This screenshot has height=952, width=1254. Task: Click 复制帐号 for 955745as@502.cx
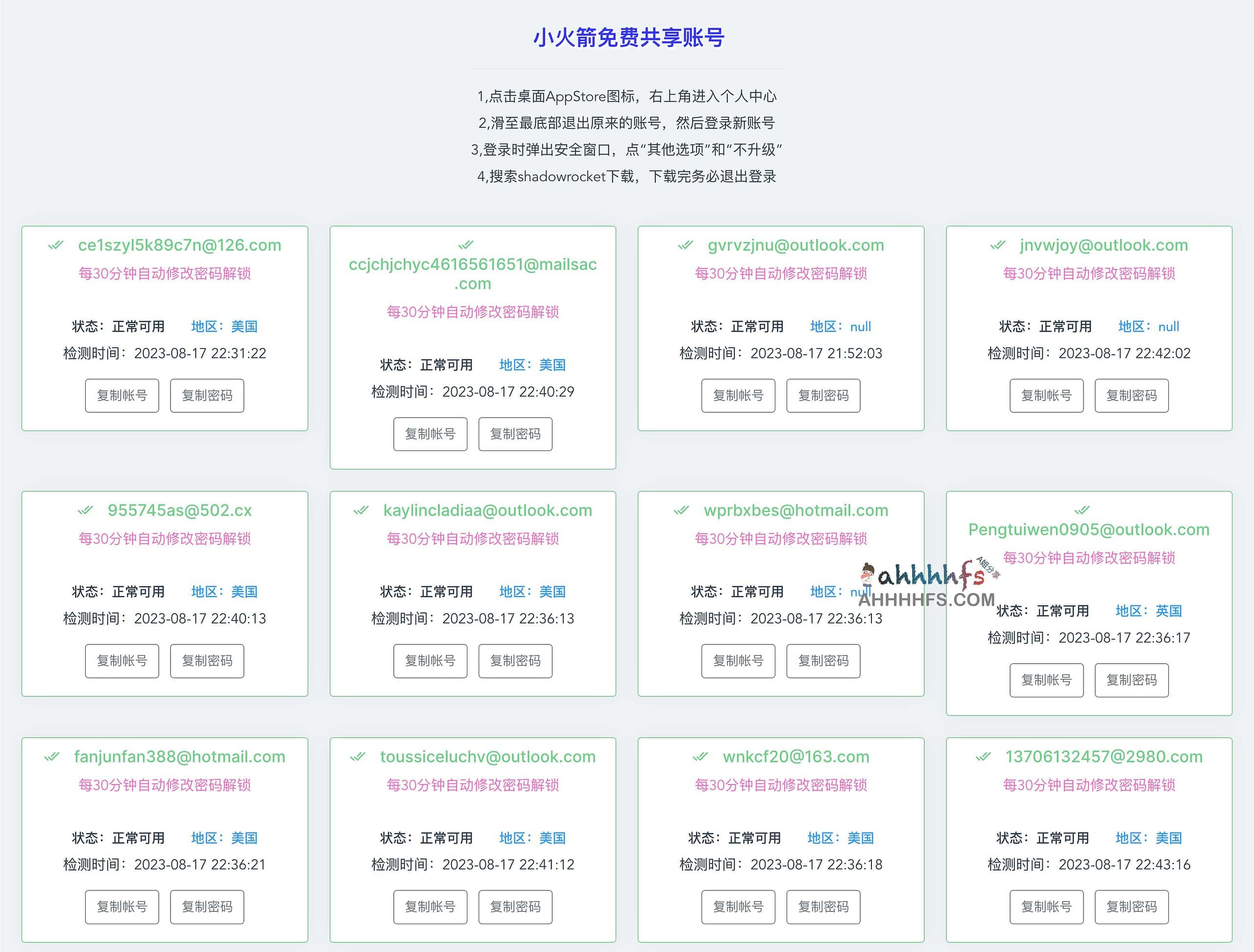121,661
